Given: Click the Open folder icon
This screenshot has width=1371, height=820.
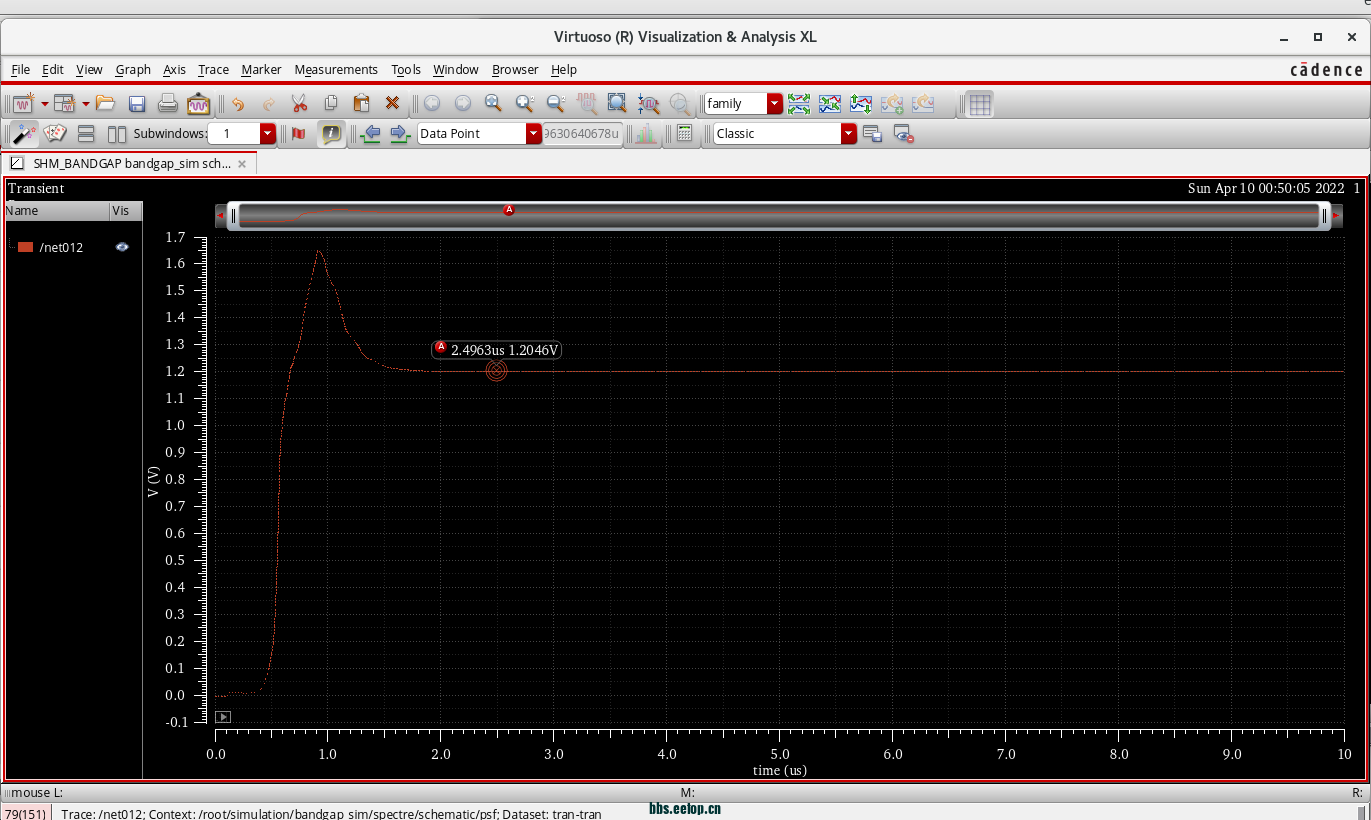Looking at the screenshot, I should (106, 104).
